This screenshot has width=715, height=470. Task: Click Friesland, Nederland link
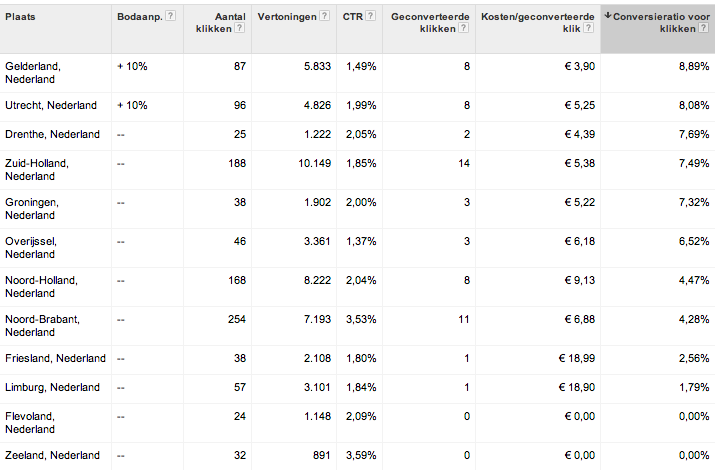(55, 358)
